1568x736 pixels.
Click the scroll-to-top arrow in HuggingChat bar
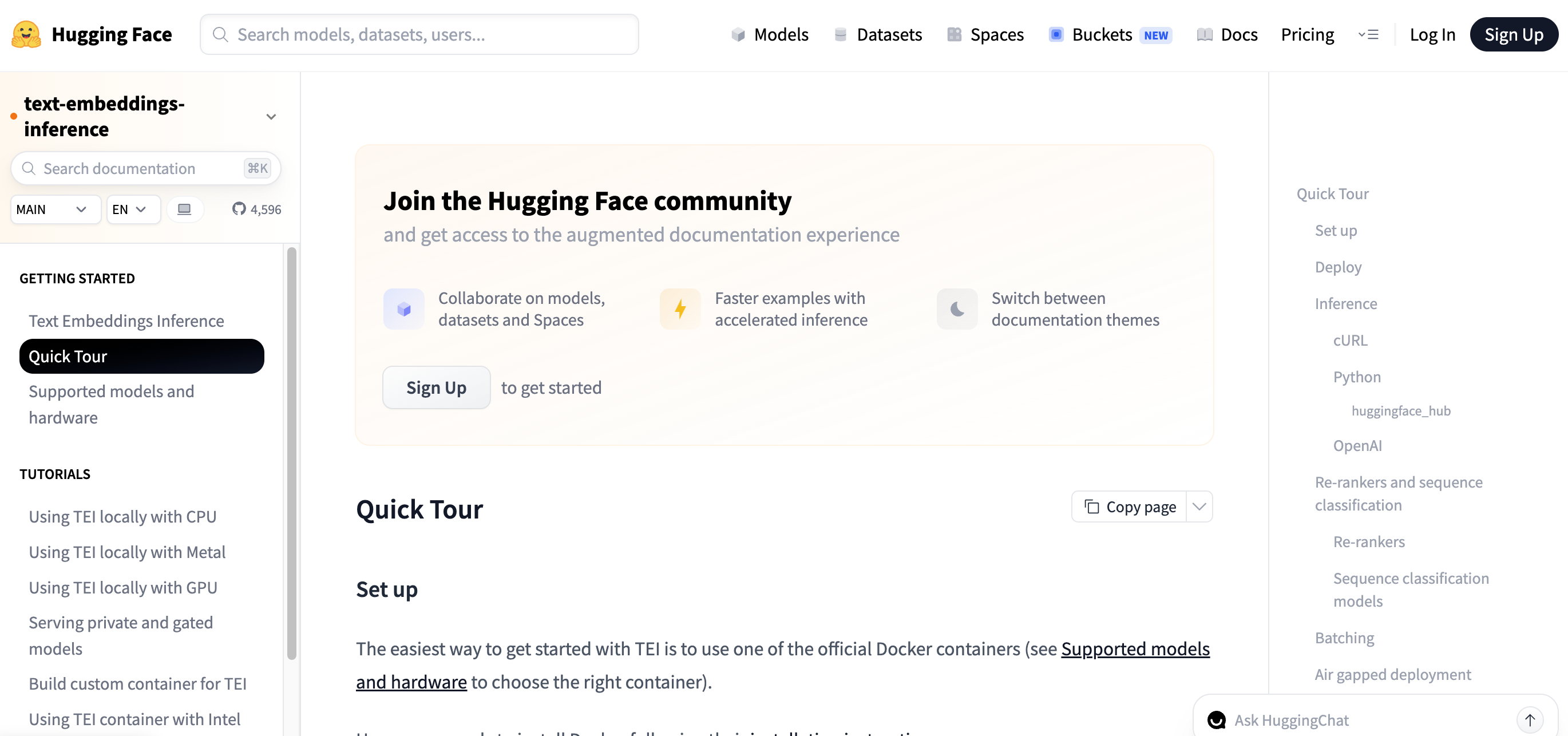(x=1529, y=719)
